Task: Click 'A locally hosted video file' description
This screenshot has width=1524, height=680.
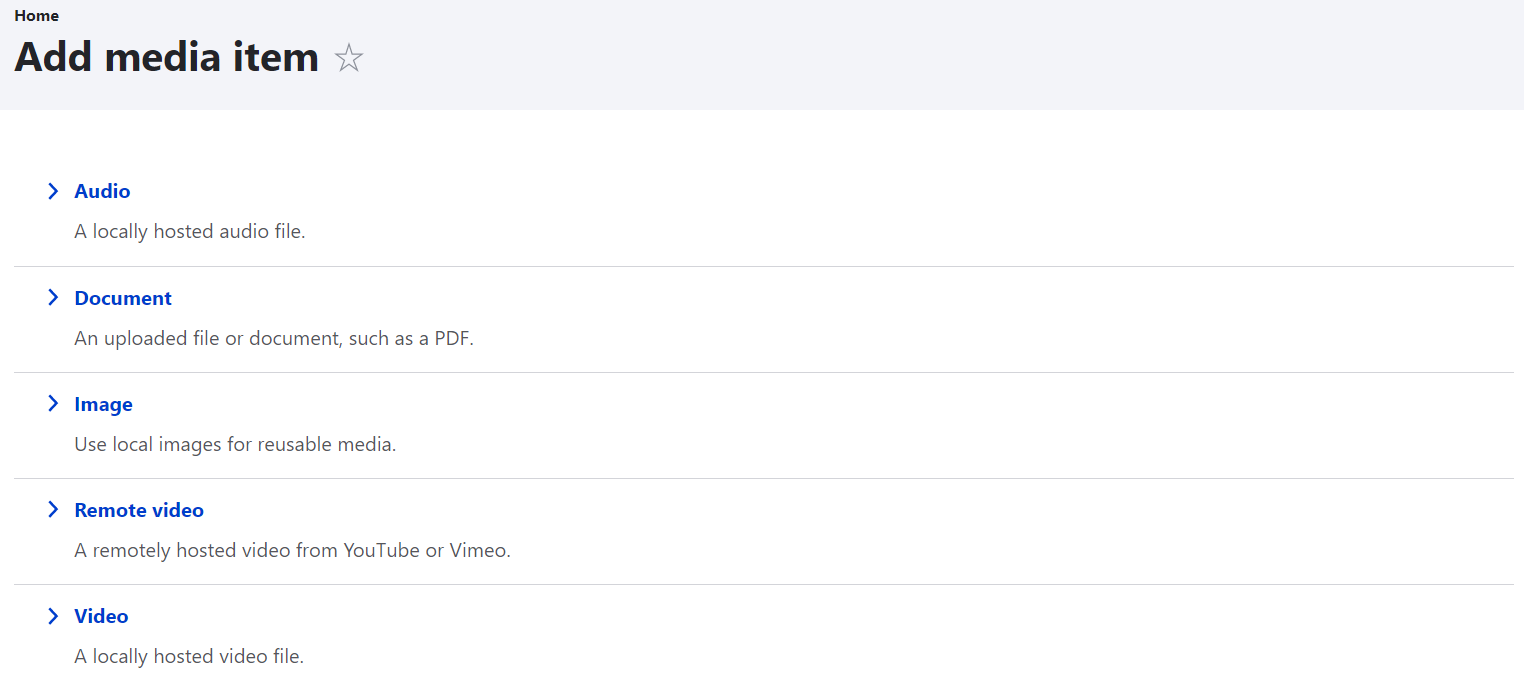Action: (189, 656)
